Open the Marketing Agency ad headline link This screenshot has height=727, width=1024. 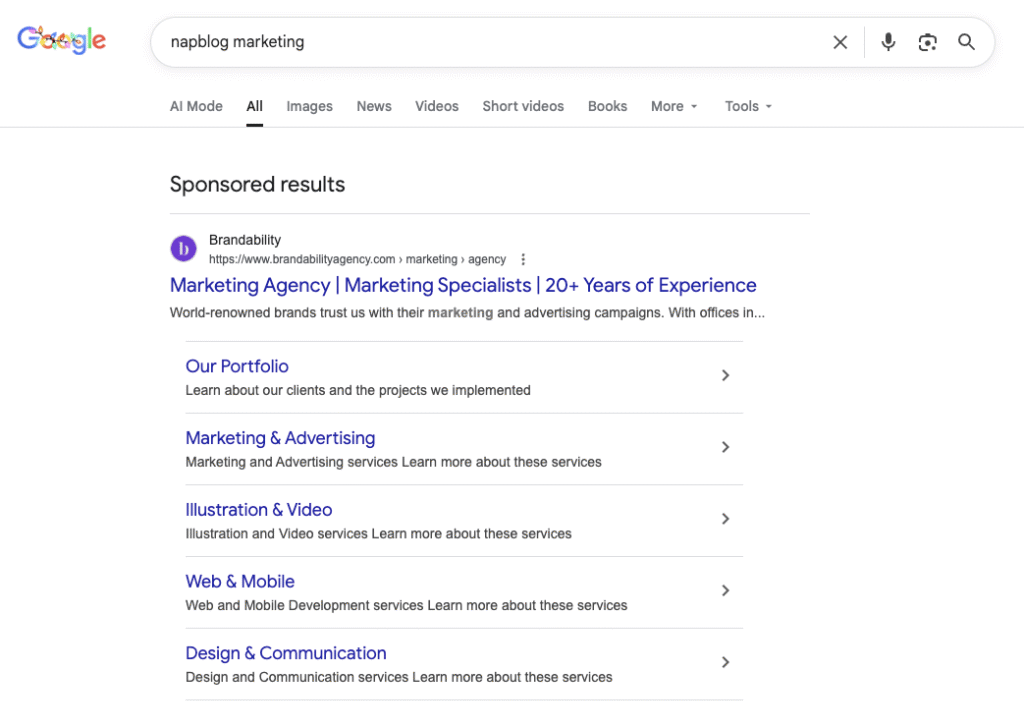pyautogui.click(x=463, y=285)
